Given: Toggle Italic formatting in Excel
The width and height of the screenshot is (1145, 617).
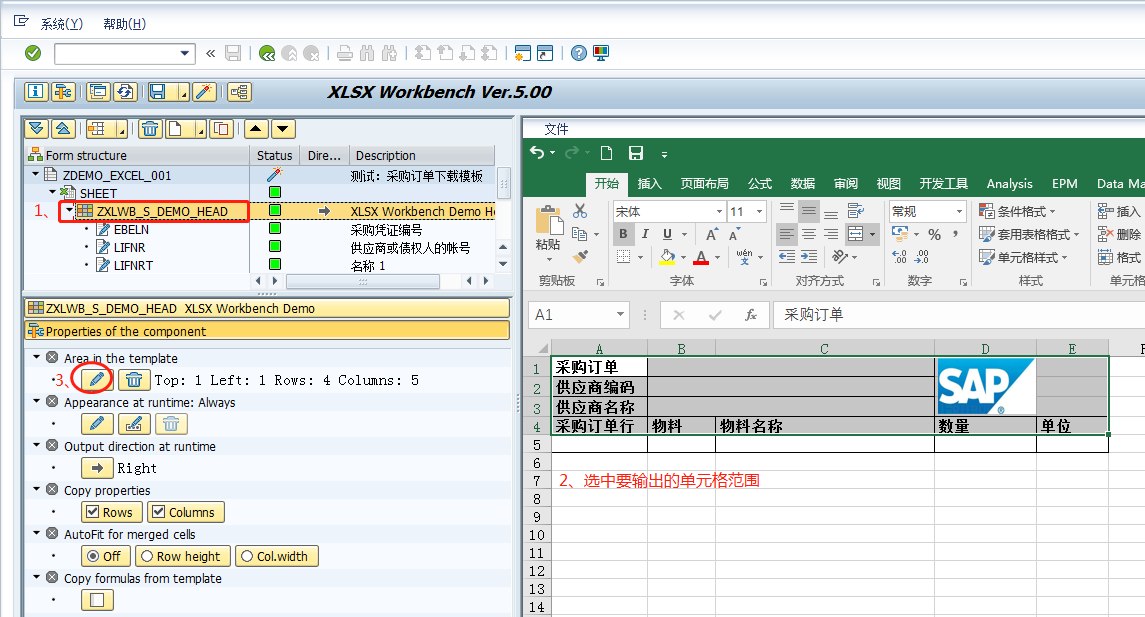Looking at the screenshot, I should point(645,234).
